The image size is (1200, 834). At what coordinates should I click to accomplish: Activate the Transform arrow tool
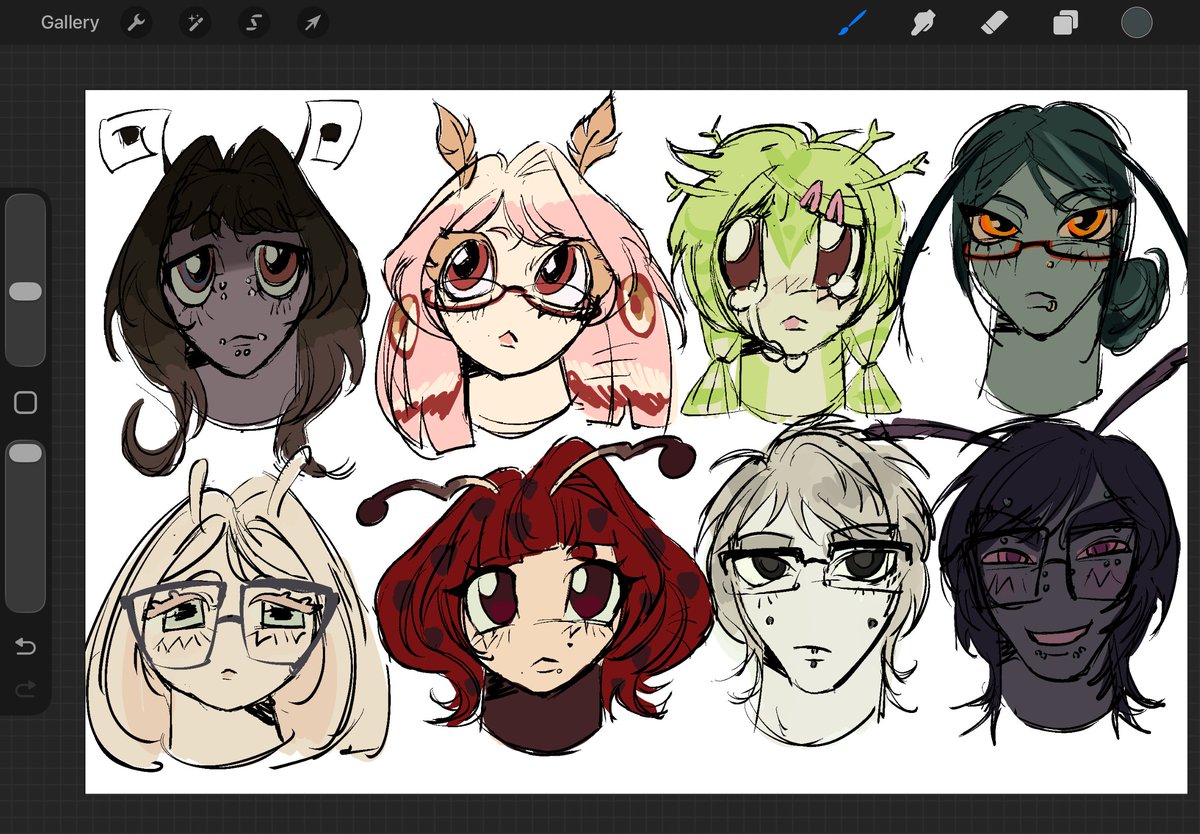(313, 22)
